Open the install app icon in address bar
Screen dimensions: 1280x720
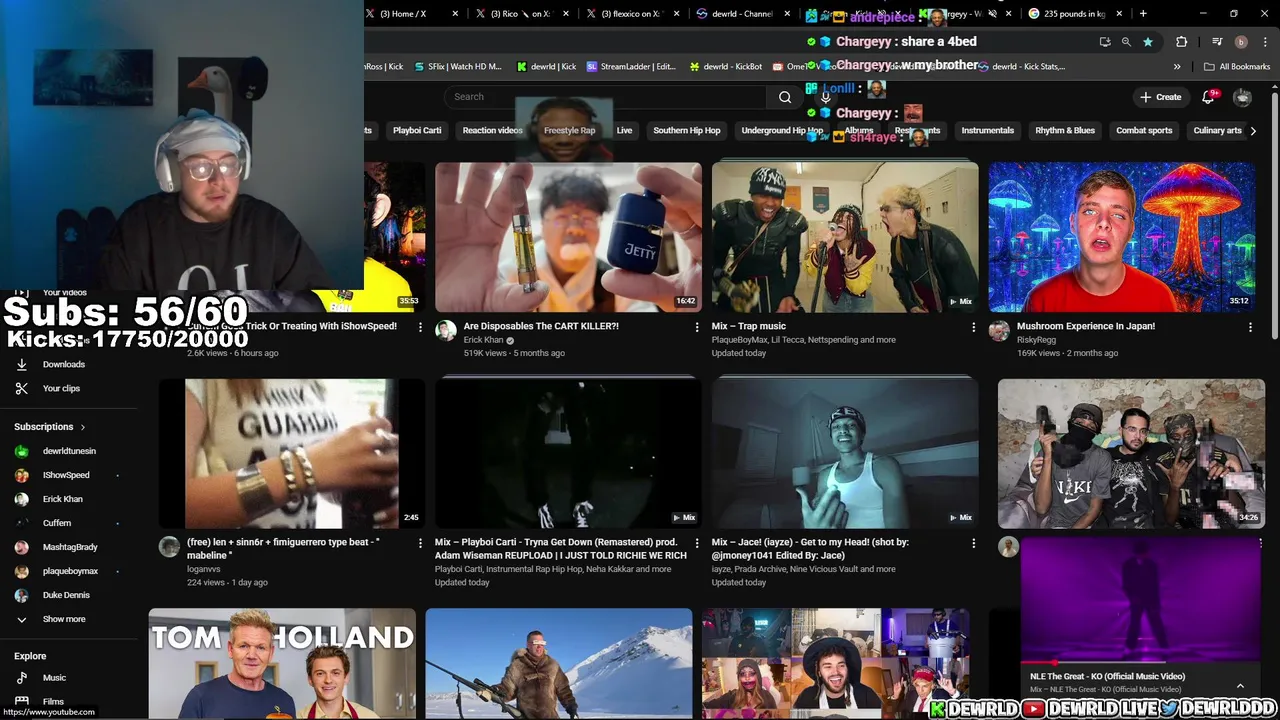[x=1105, y=42]
